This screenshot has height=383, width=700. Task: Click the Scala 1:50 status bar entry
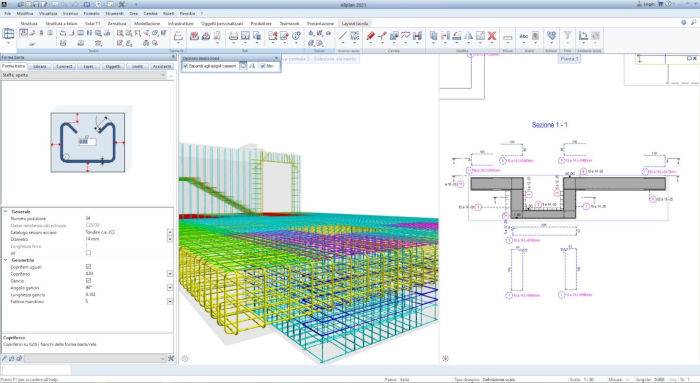[582, 379]
